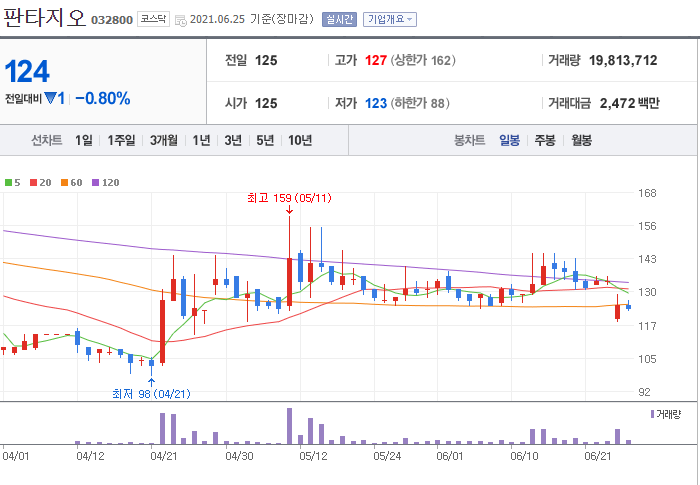Click the tallest volume bar near 05/11
This screenshot has height=485, width=700.
(x=289, y=426)
